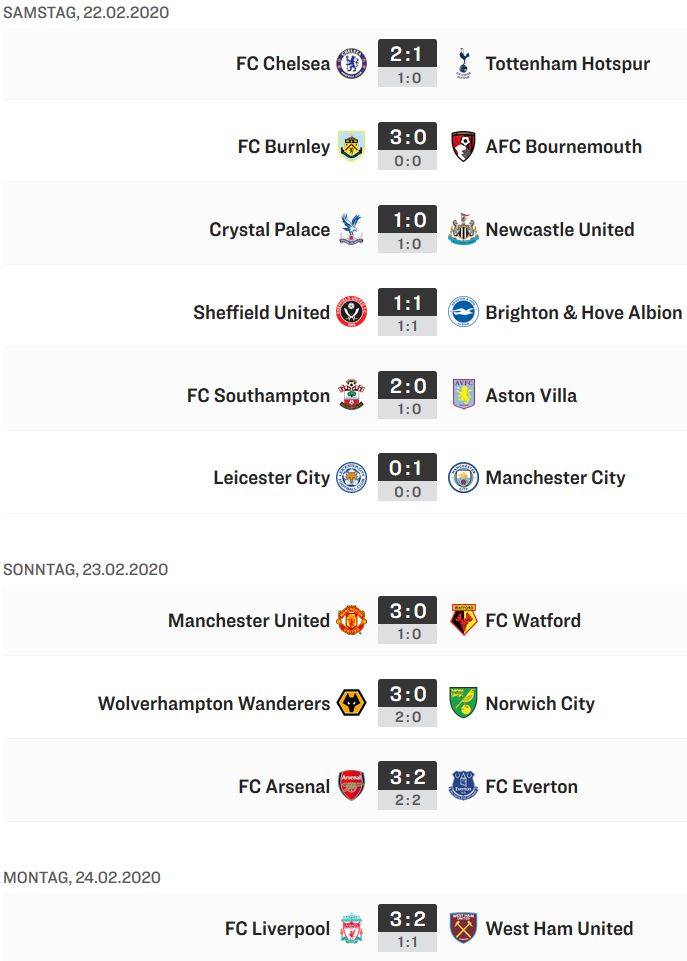This screenshot has width=687, height=961.
Task: Open the FC Liverpool team link
Action: click(277, 929)
